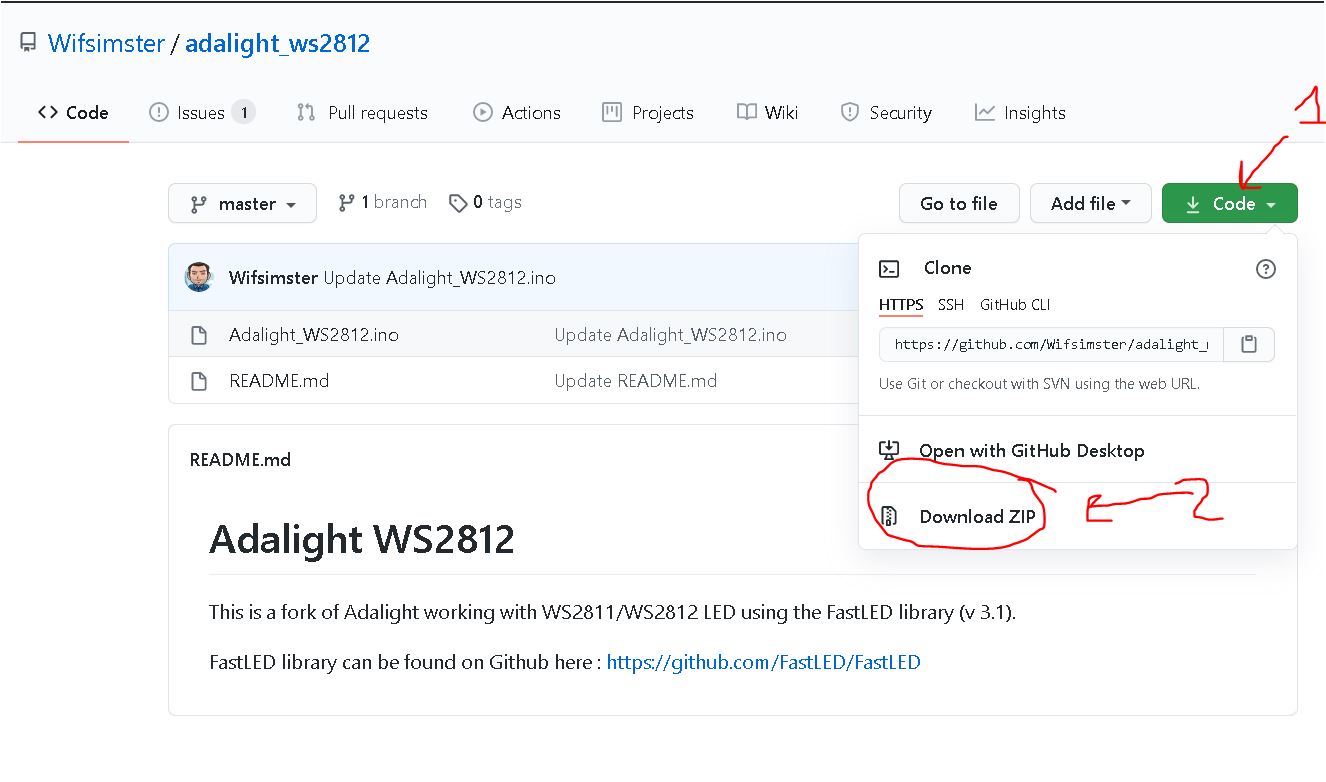
Task: Open the Insights tab
Action: tap(1020, 113)
